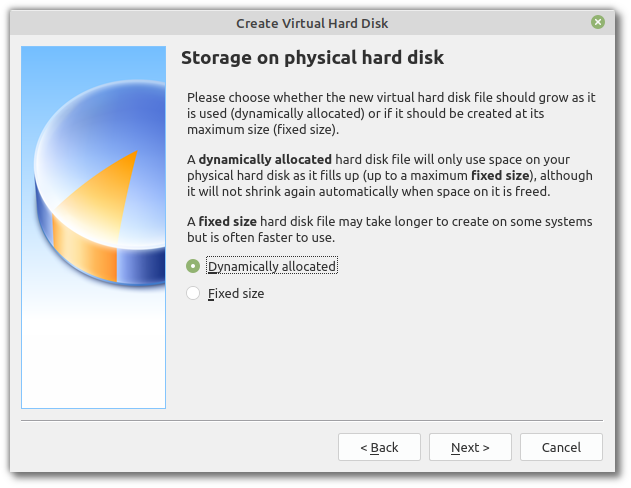
Task: Click the horizontal separator above the buttons
Action: click(x=312, y=420)
